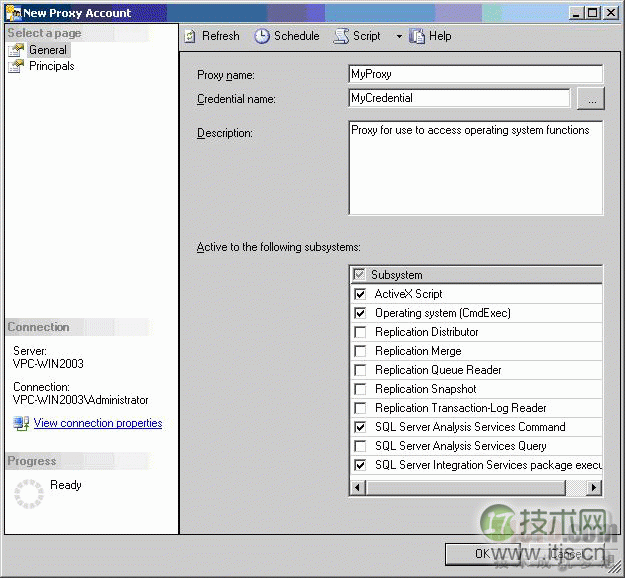Check Replication Transaction-Log Reader subsystem
This screenshot has width=625, height=578.
click(360, 408)
